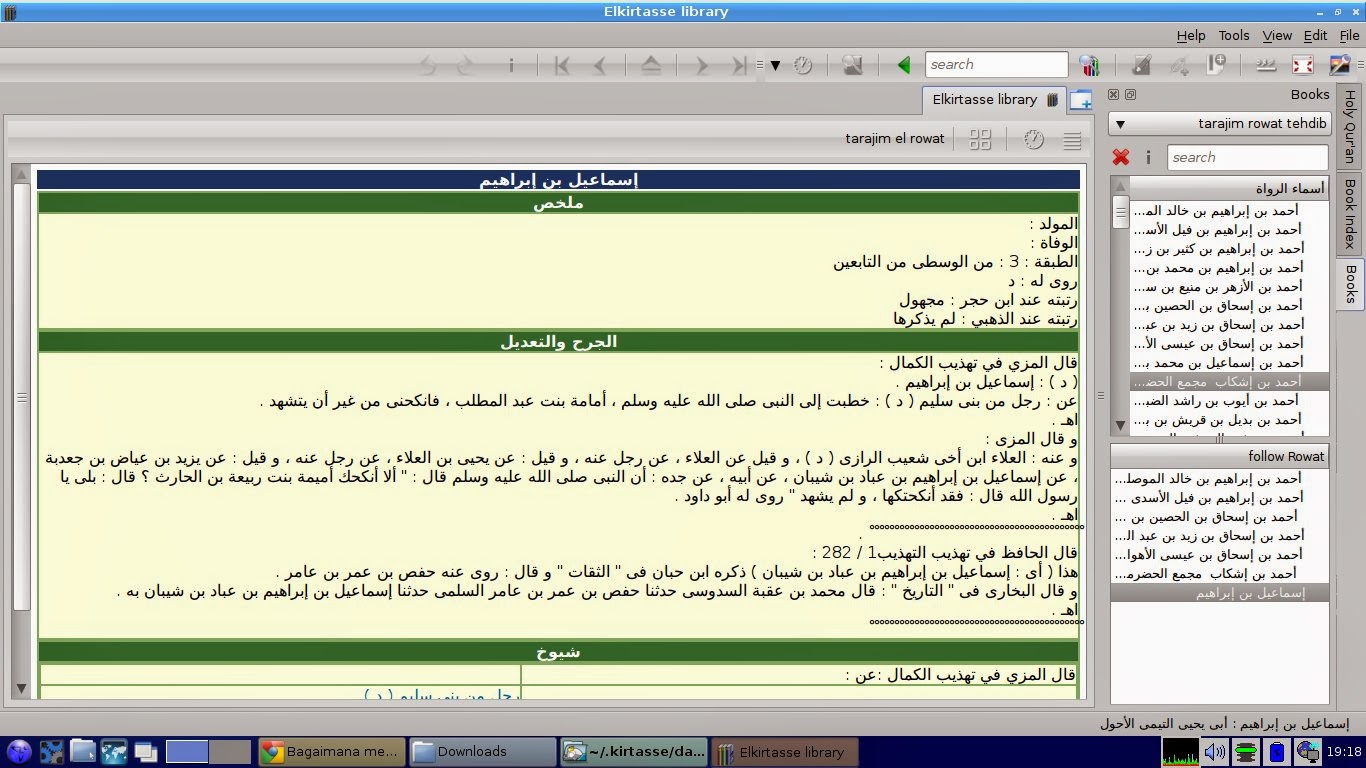The width and height of the screenshot is (1366, 768).
Task: Switch to the Books side tab
Action: [1349, 284]
